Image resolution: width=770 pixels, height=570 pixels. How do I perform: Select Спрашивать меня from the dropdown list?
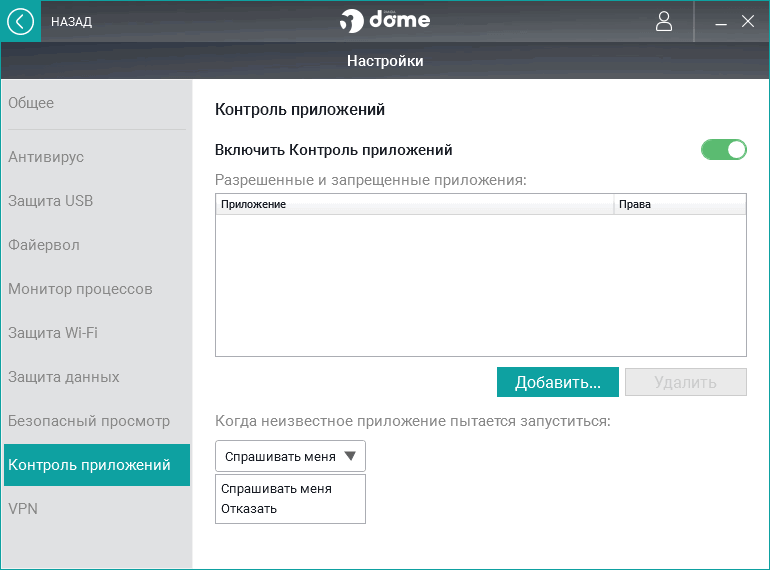click(276, 489)
